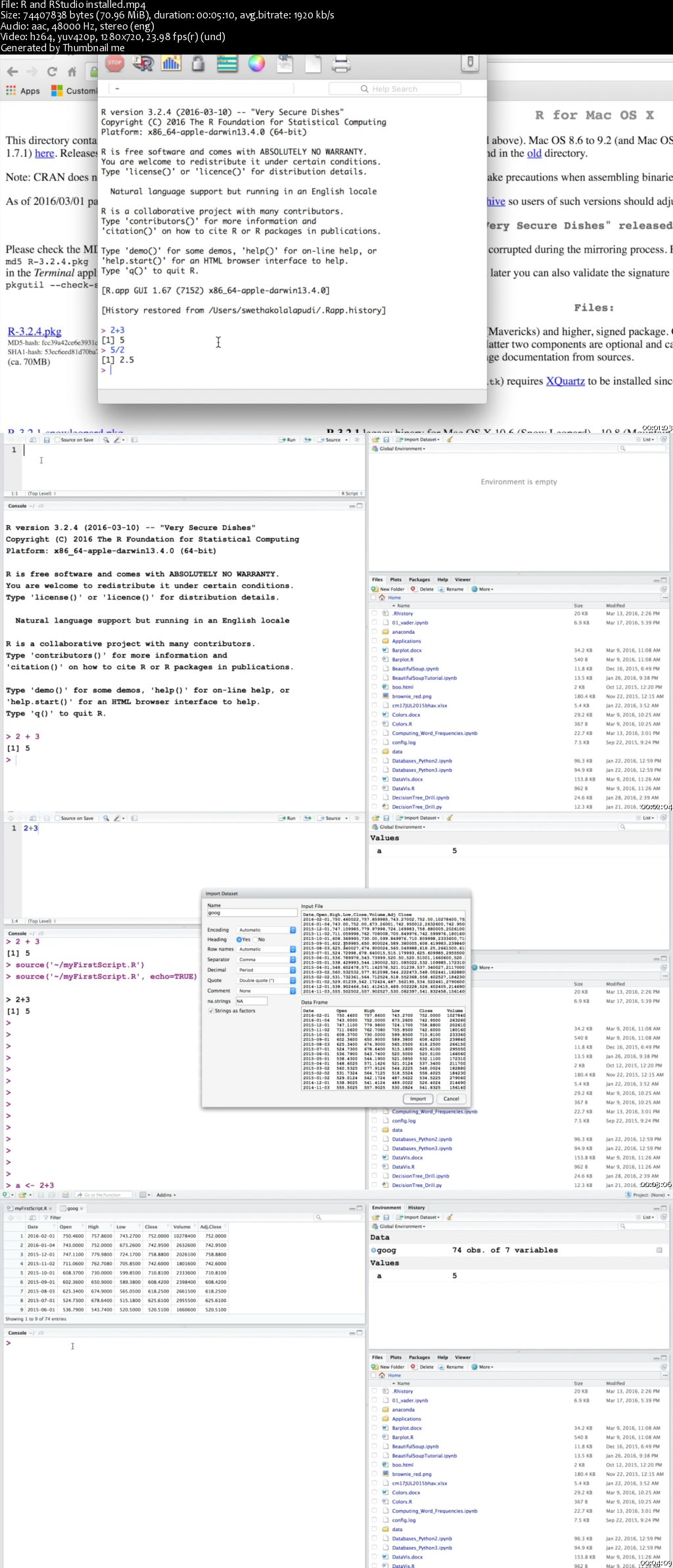Click open folder icon left of Go to file
Image resolution: width=673 pixels, height=1568 pixels.
[24, 1195]
